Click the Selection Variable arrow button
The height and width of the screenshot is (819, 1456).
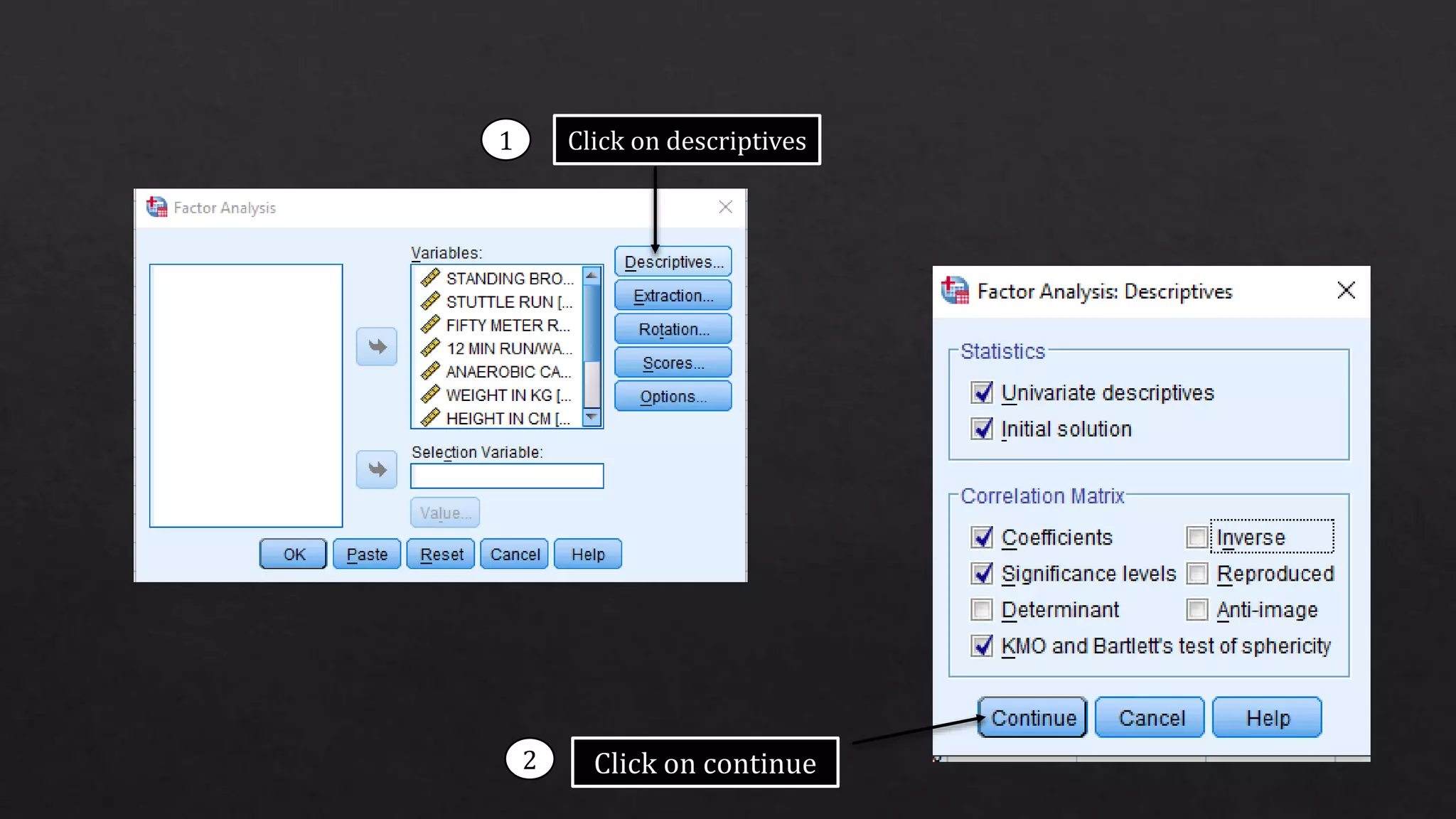coord(376,469)
